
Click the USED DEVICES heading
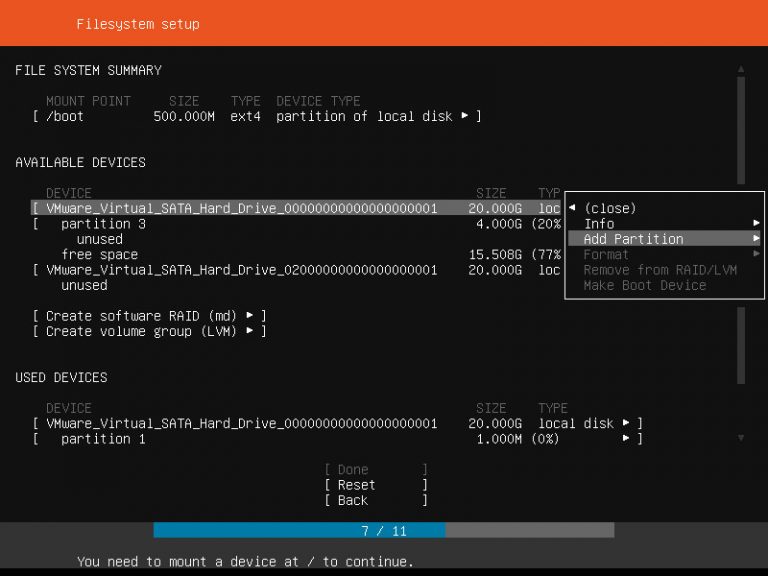[61, 378]
